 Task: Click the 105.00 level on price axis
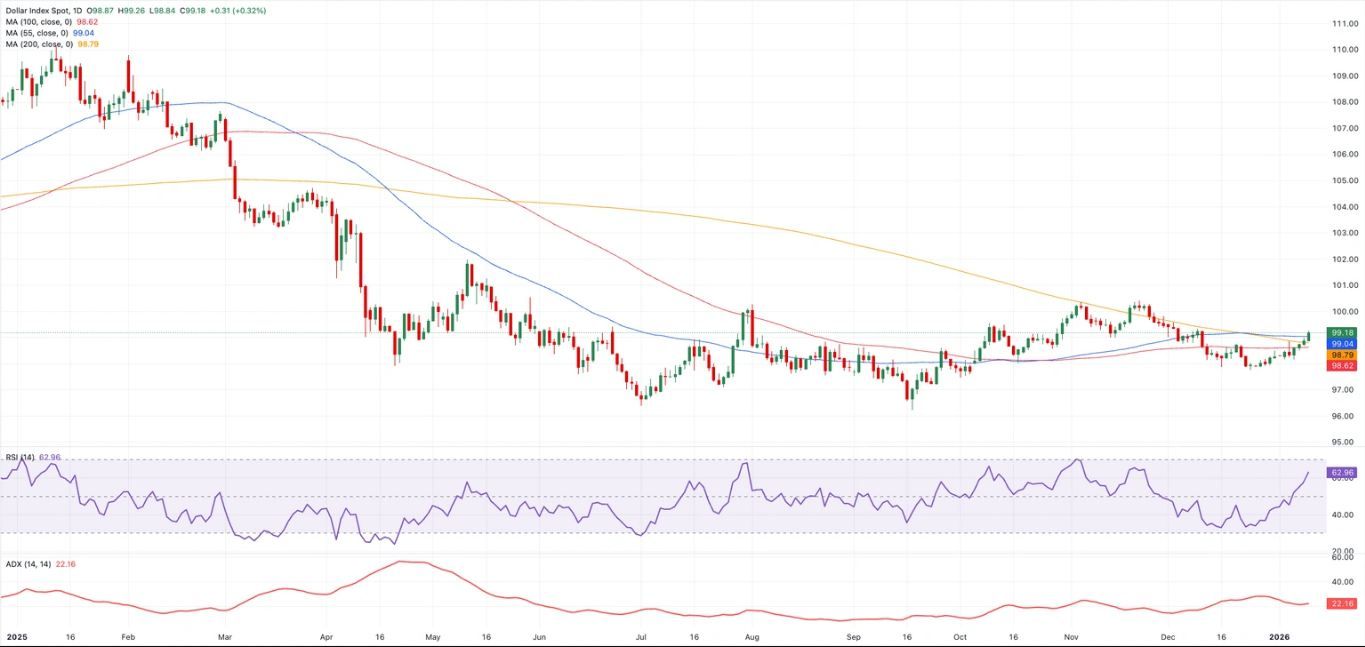click(x=1344, y=180)
